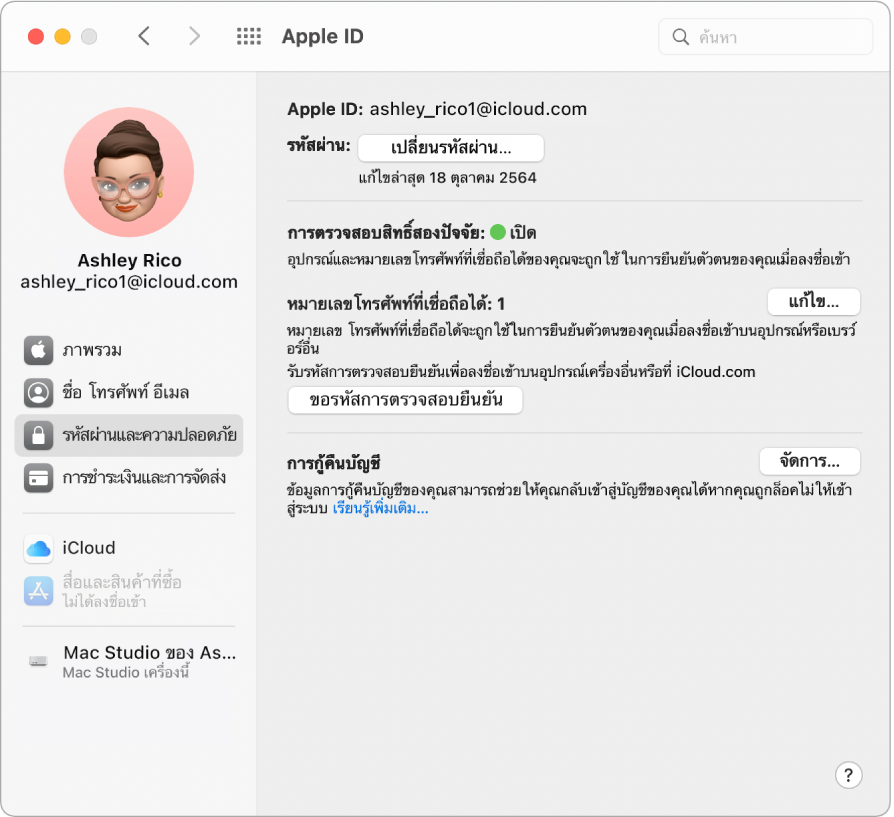Select Mac Studio ของ As... device entry
Screen dimensions: 894x817
(129, 661)
